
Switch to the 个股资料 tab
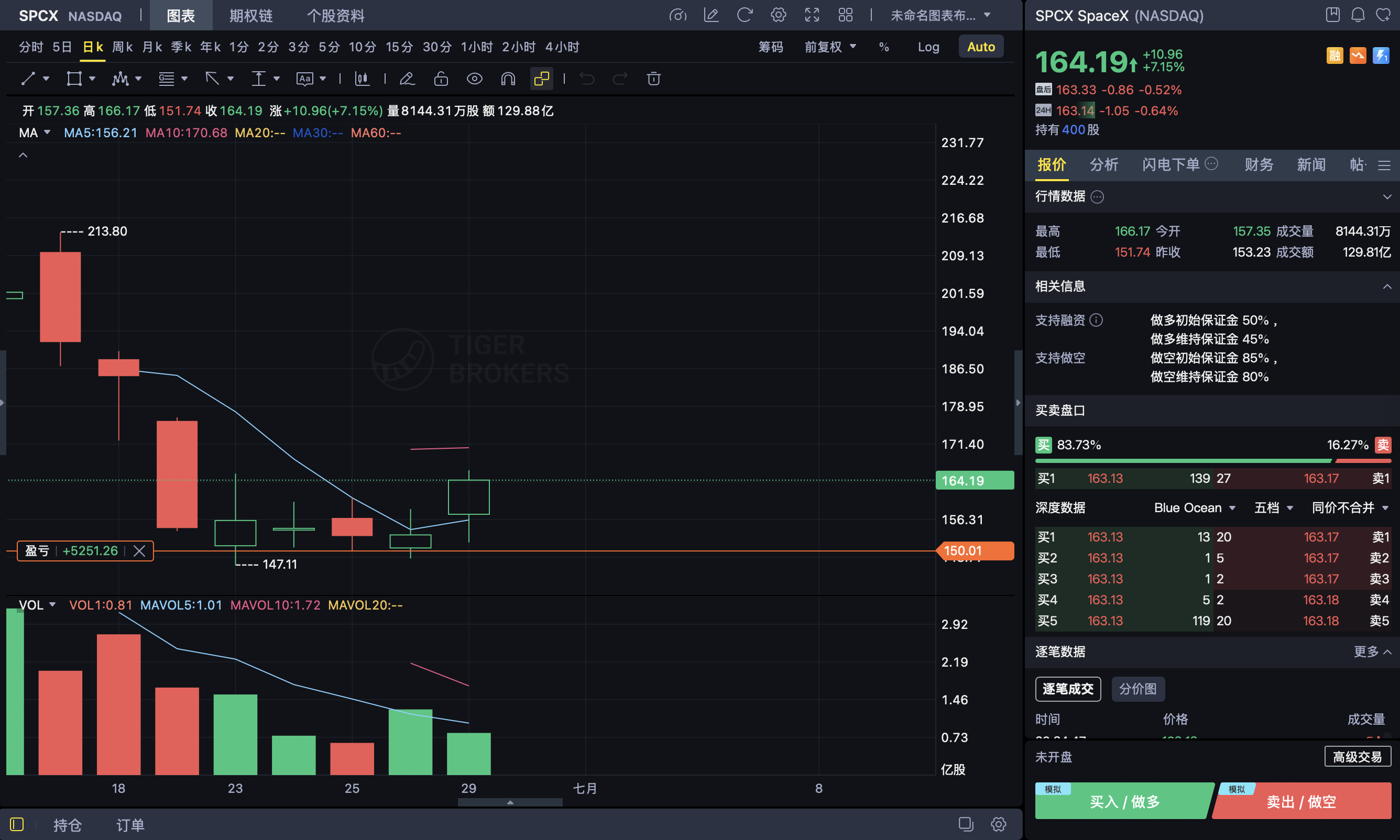tap(336, 15)
